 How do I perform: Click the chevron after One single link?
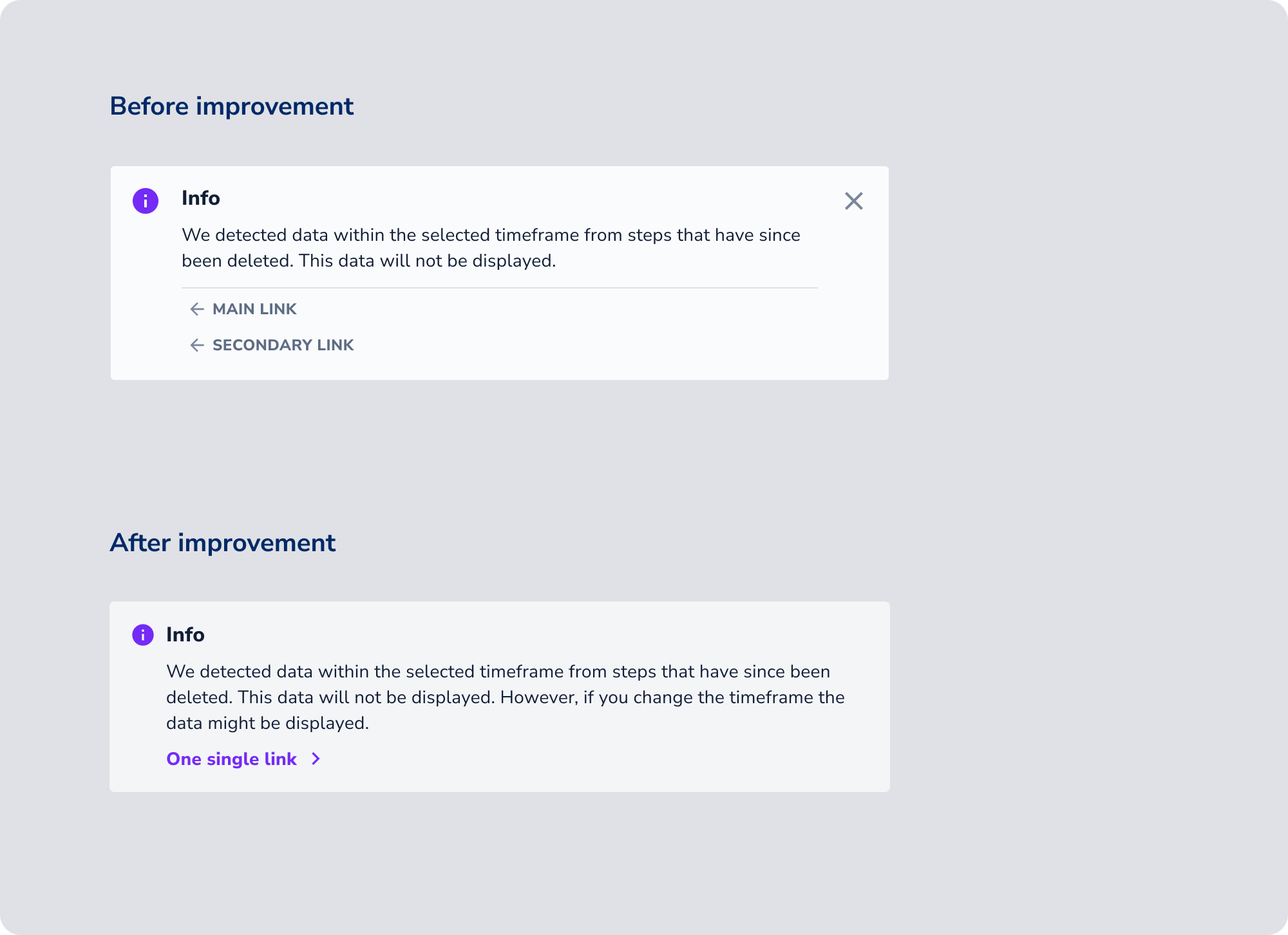point(316,759)
